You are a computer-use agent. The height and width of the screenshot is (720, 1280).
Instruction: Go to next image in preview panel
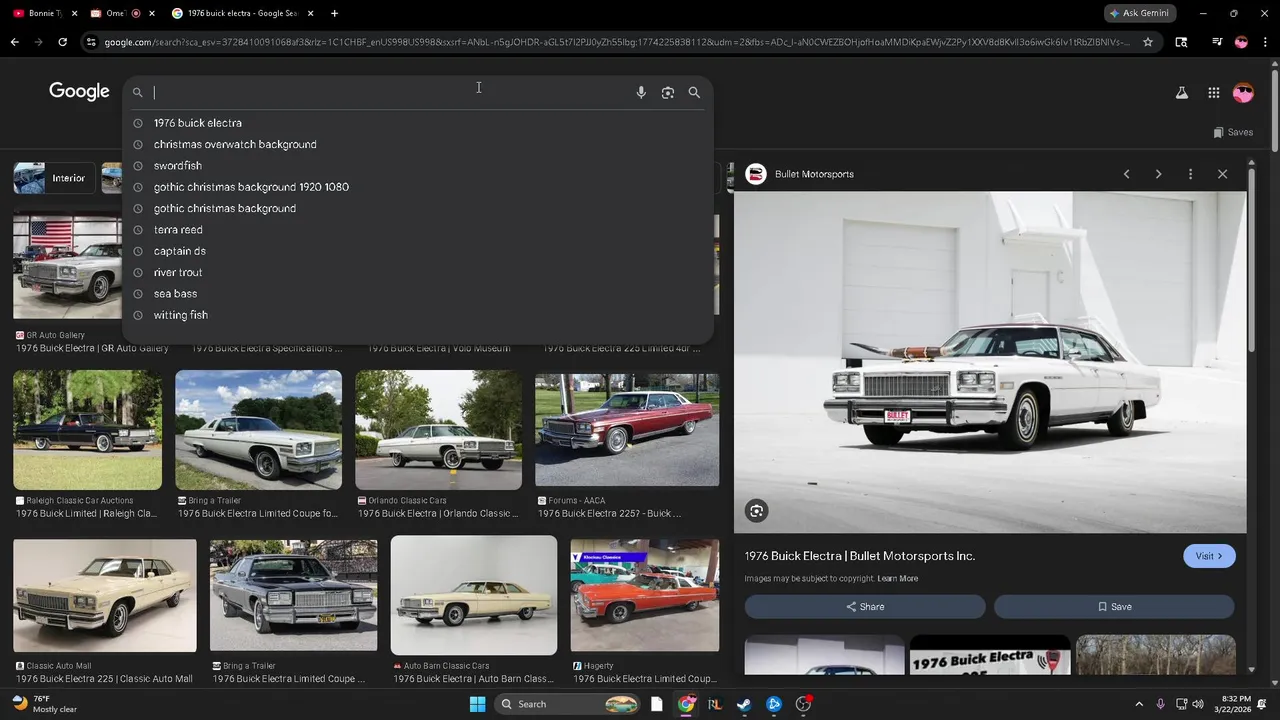tap(1158, 174)
